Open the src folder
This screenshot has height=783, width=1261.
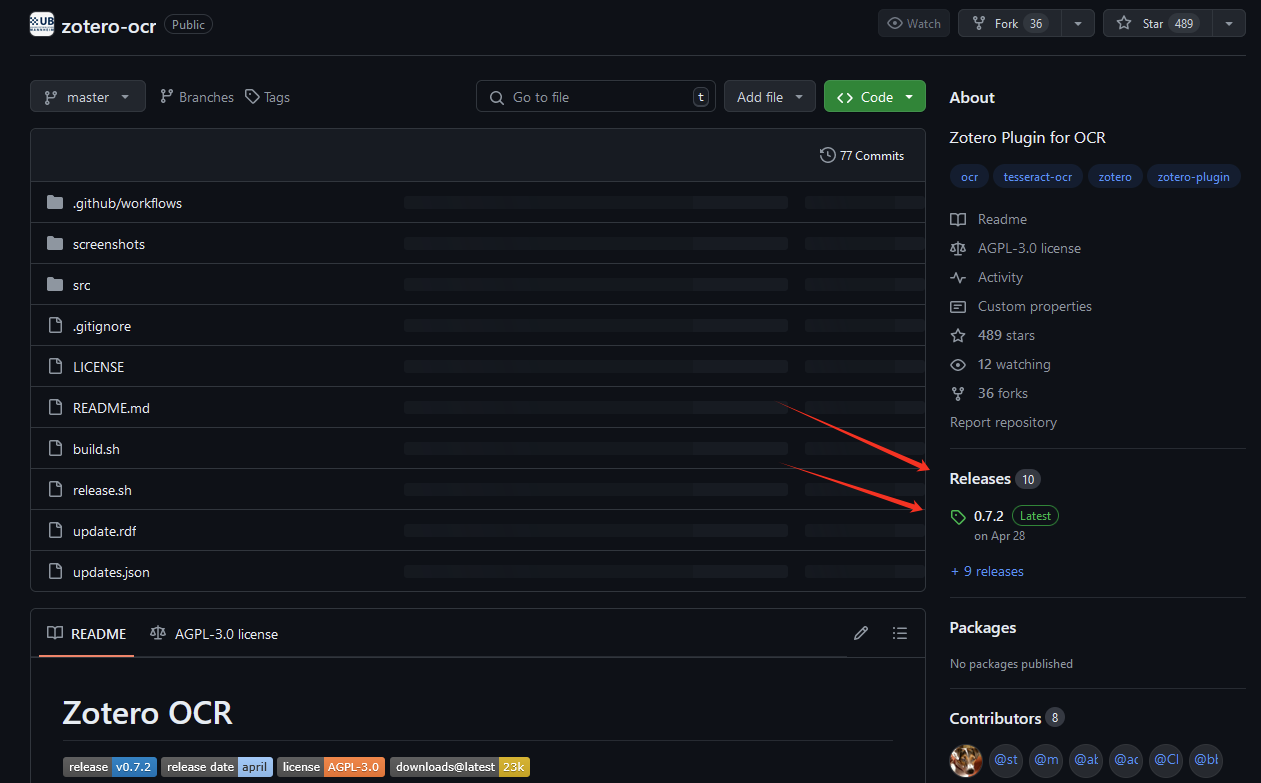tap(82, 285)
